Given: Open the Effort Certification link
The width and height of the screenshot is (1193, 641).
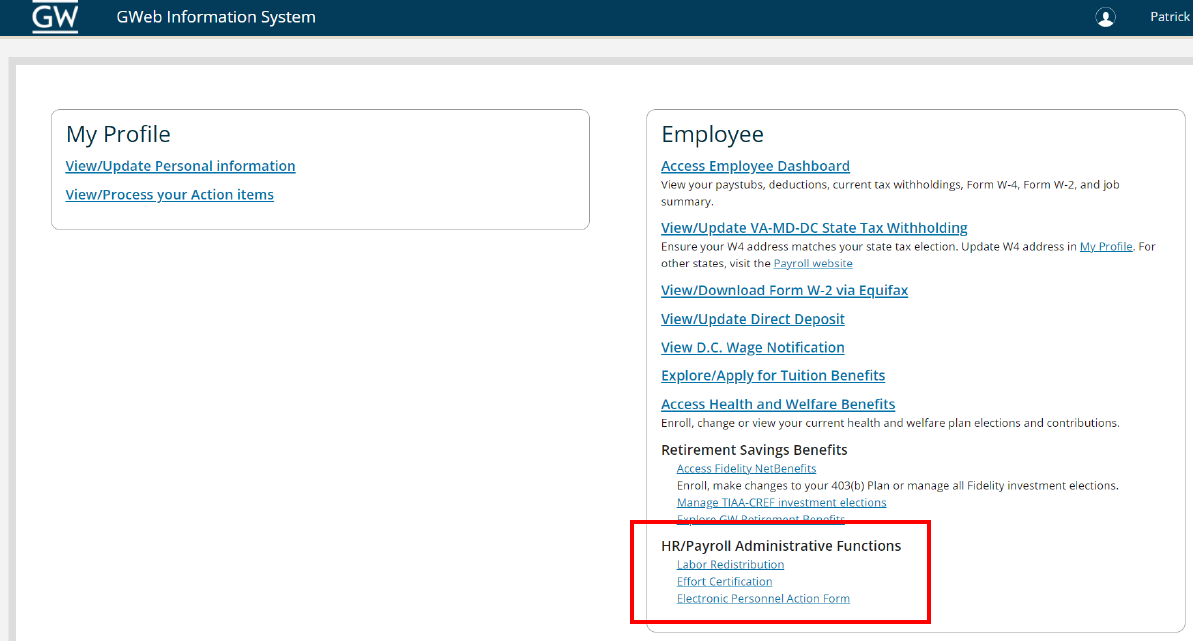Looking at the screenshot, I should point(724,582).
